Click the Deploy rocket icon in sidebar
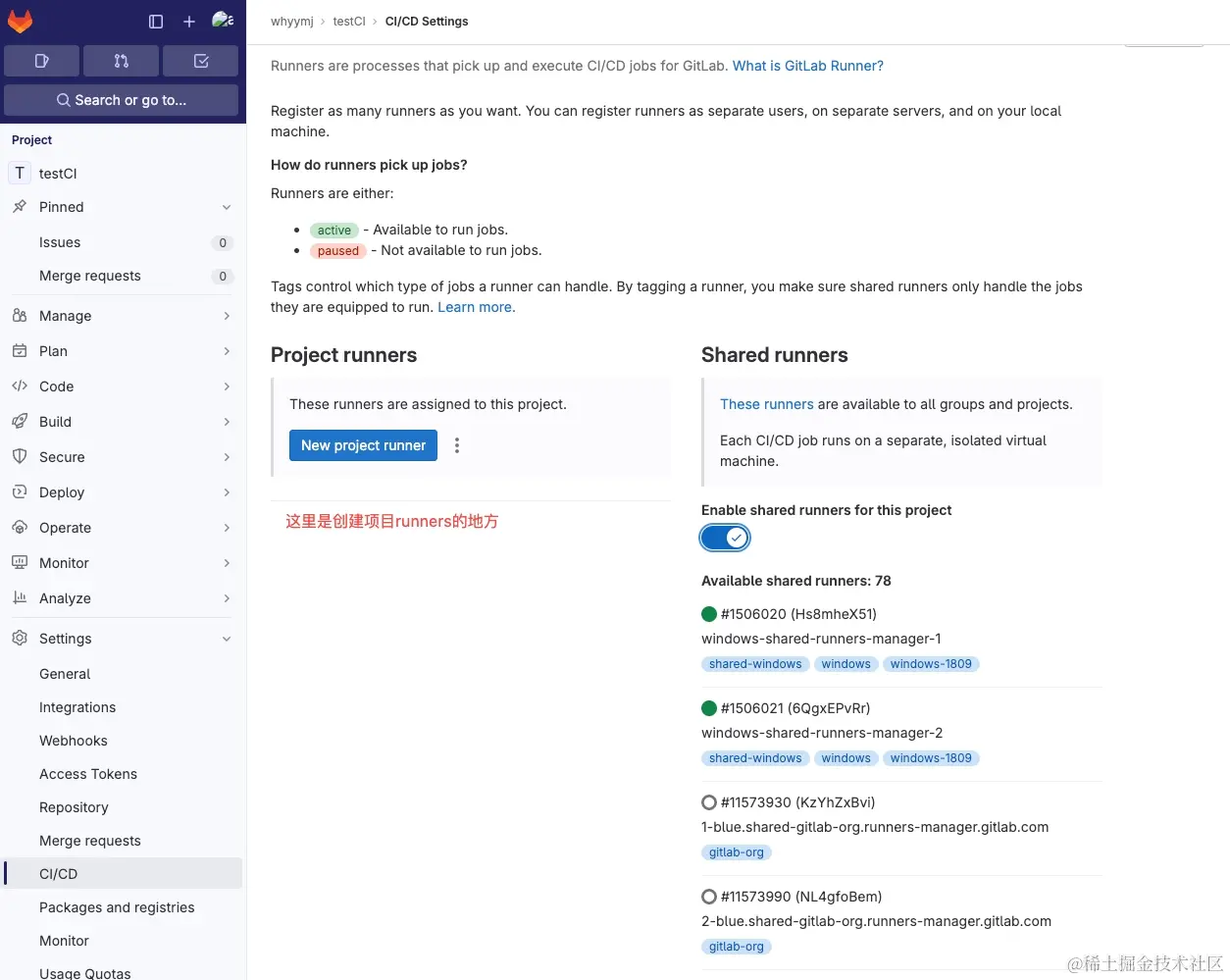This screenshot has height=980, width=1230. pos(19,492)
